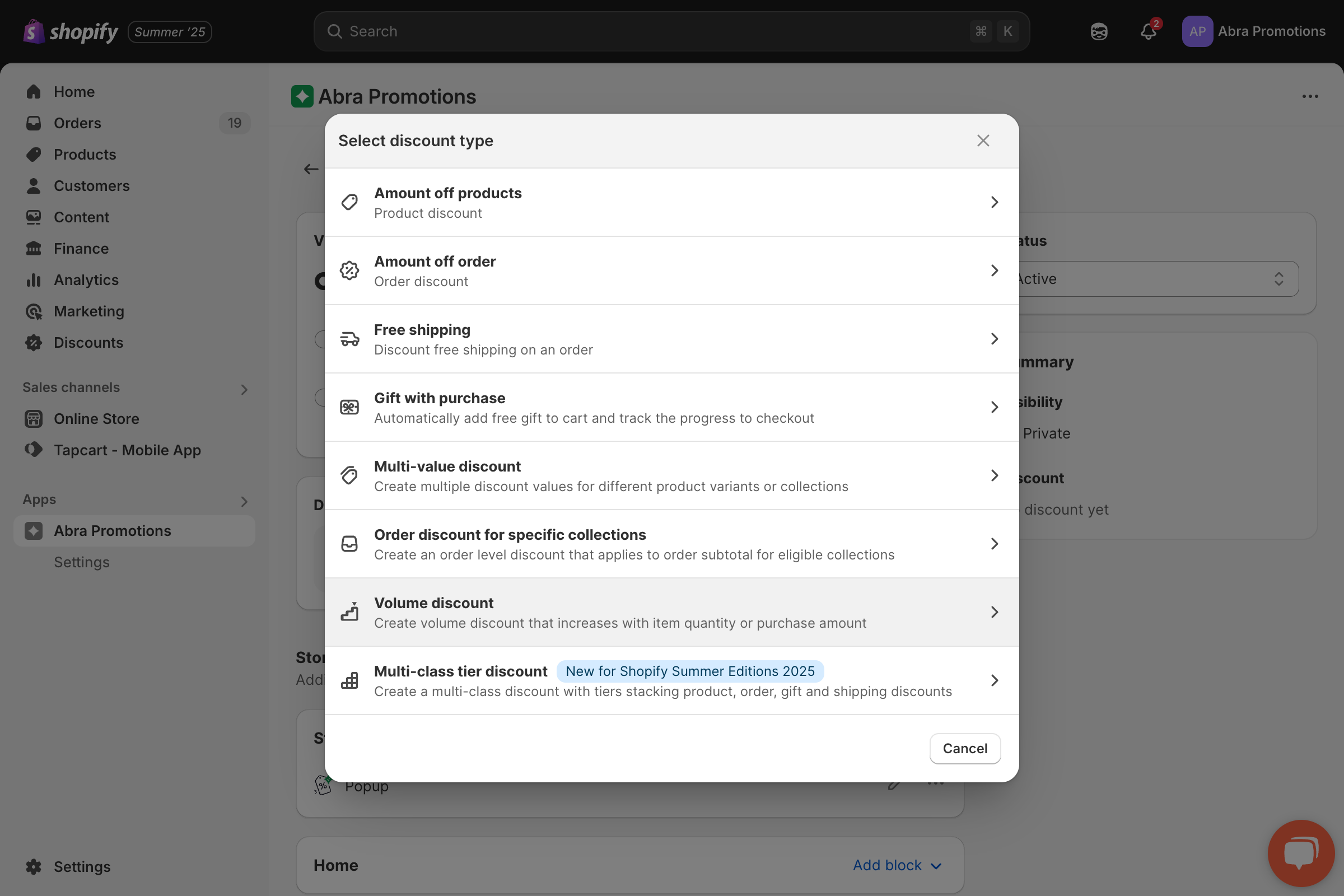Click the back arrow behind dialog
1344x896 pixels.
click(x=311, y=169)
